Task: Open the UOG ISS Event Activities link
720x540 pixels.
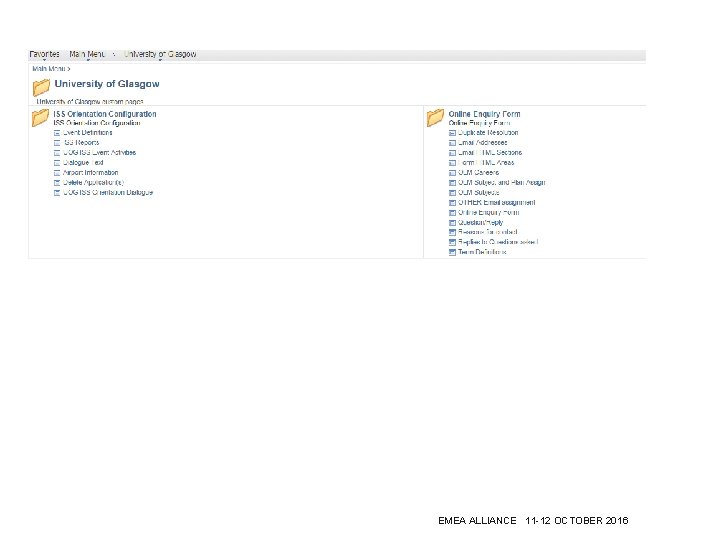Action: click(x=100, y=152)
